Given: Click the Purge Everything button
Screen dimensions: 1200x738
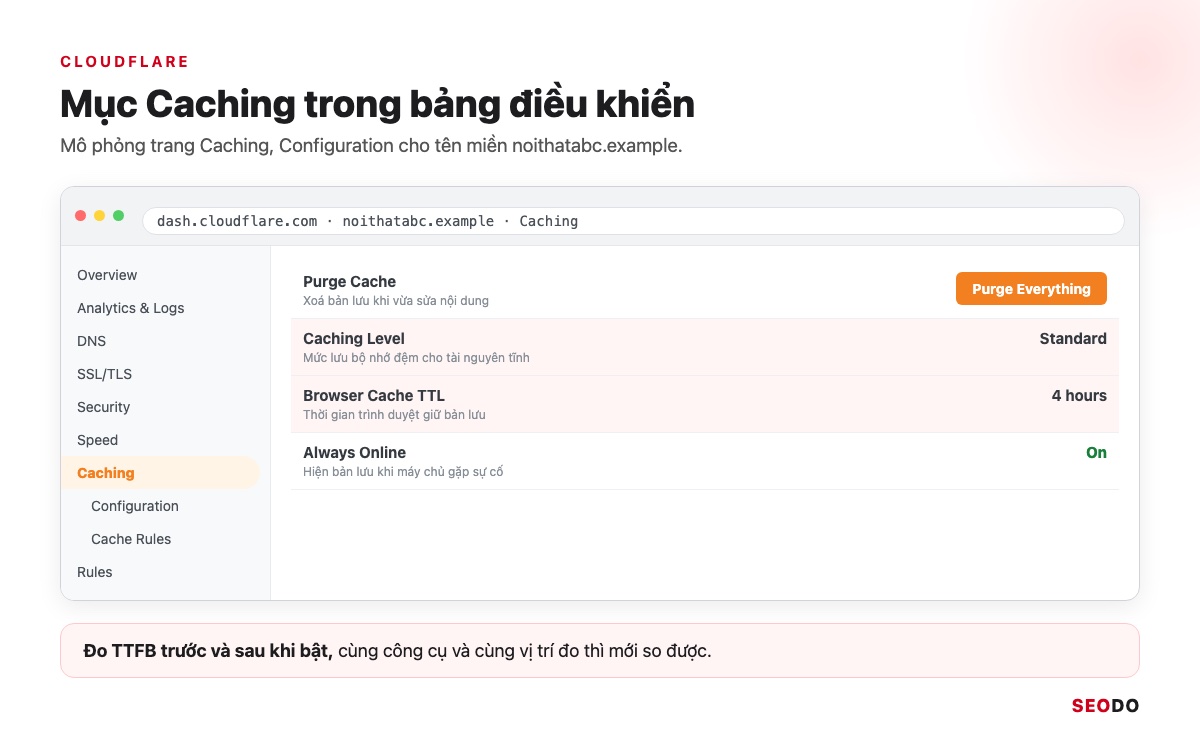Looking at the screenshot, I should pos(1031,289).
